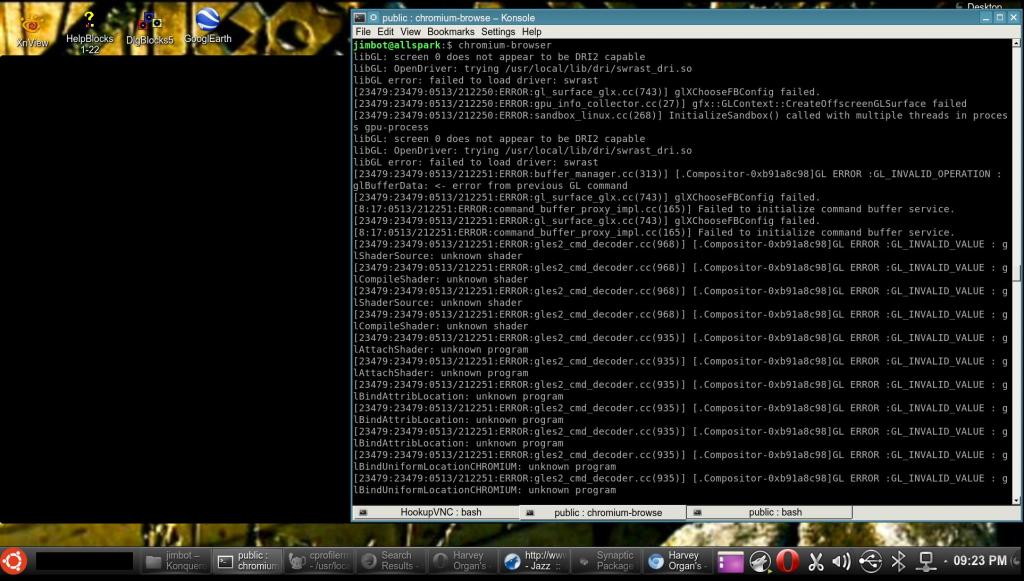
Task: Open the Bookmarks menu in Konsole
Action: 450,32
